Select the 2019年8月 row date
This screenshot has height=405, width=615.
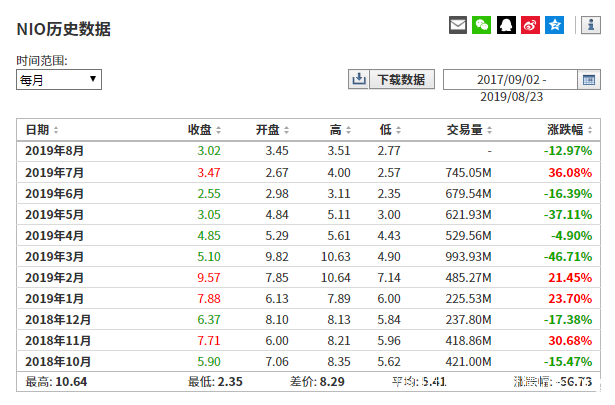pos(55,151)
